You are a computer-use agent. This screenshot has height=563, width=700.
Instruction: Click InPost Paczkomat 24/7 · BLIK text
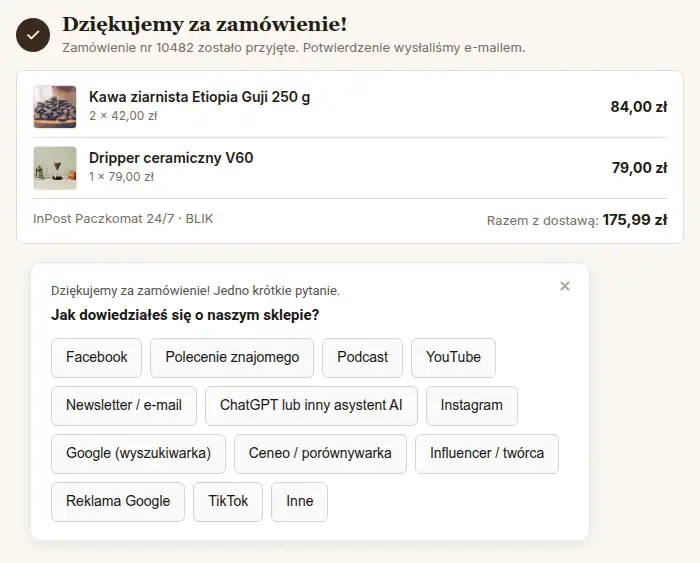[123, 219]
